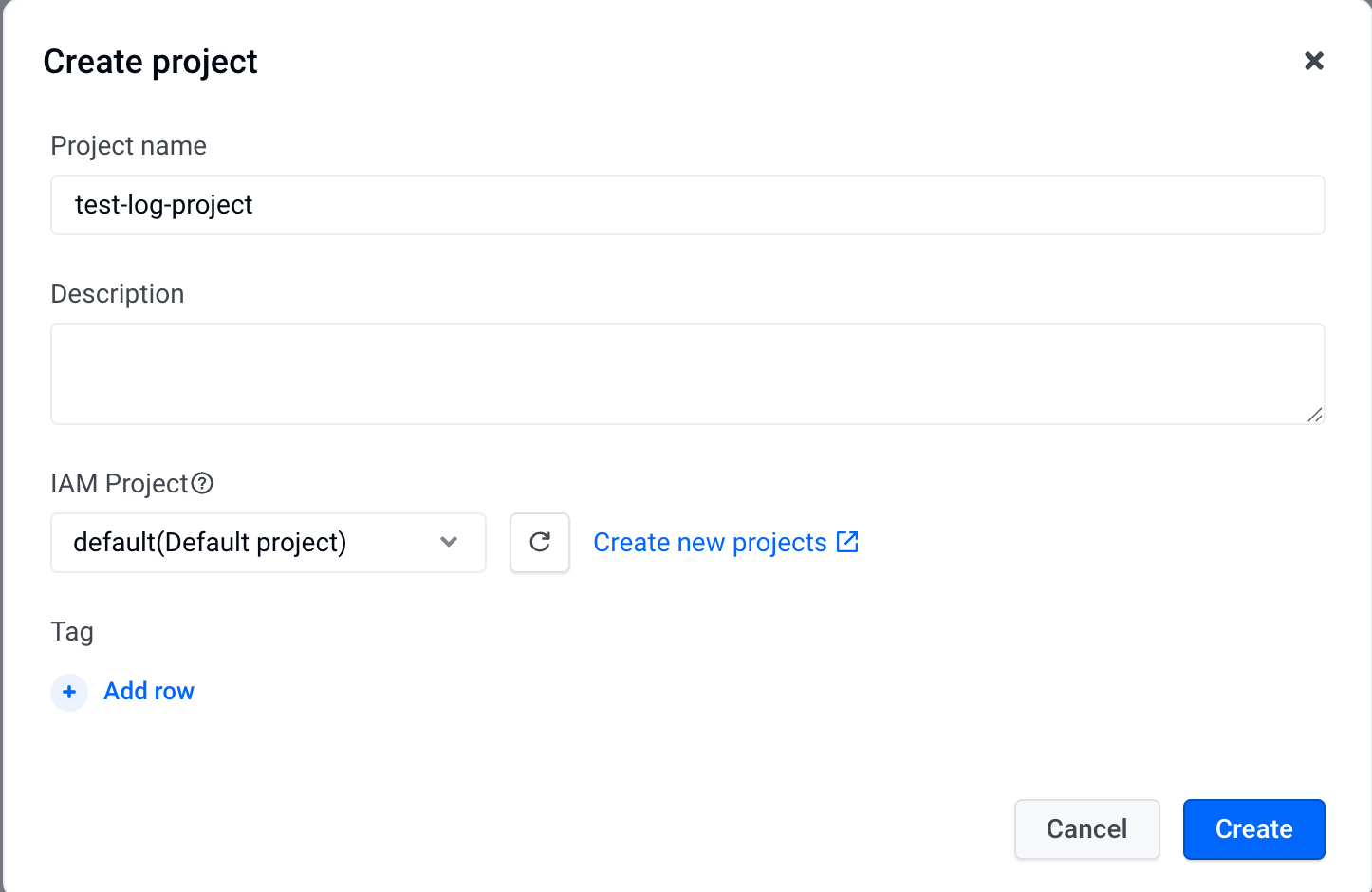This screenshot has width=1372, height=892.
Task: Open the default(Default project) combo box
Action: tap(269, 543)
